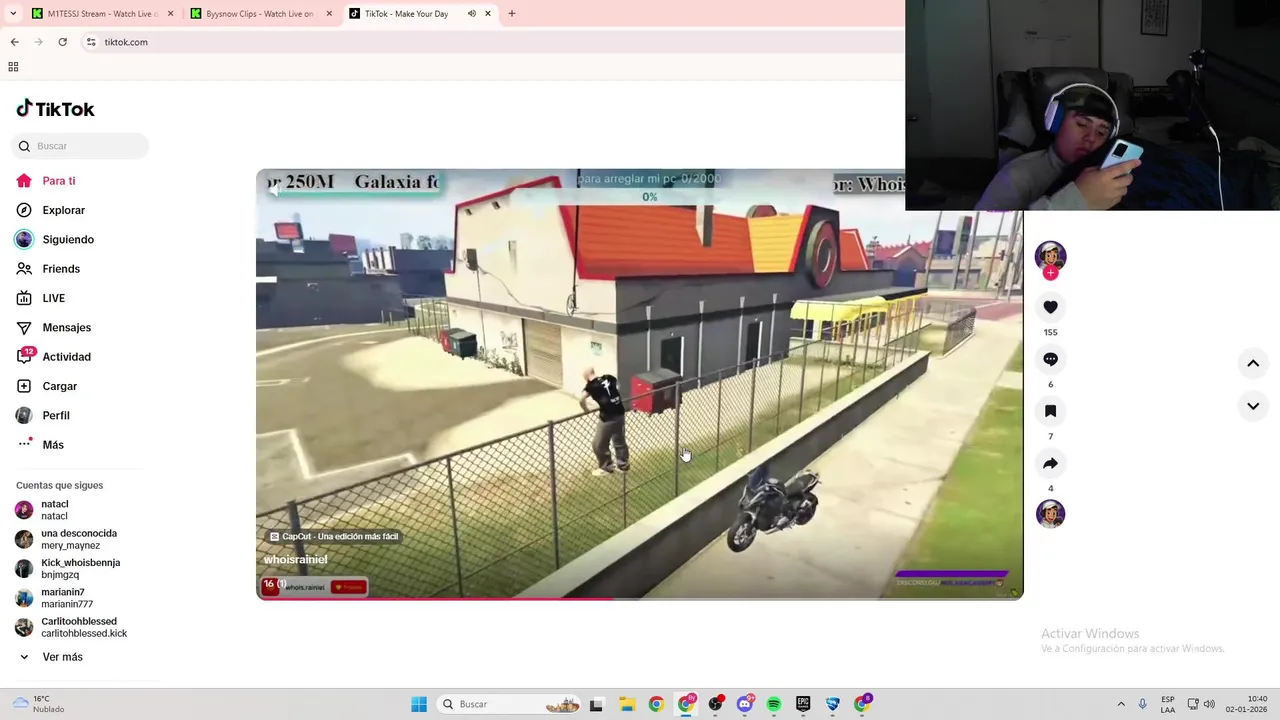Open Actividad notifications
Screen dimensions: 1280x720
pyautogui.click(x=53, y=357)
